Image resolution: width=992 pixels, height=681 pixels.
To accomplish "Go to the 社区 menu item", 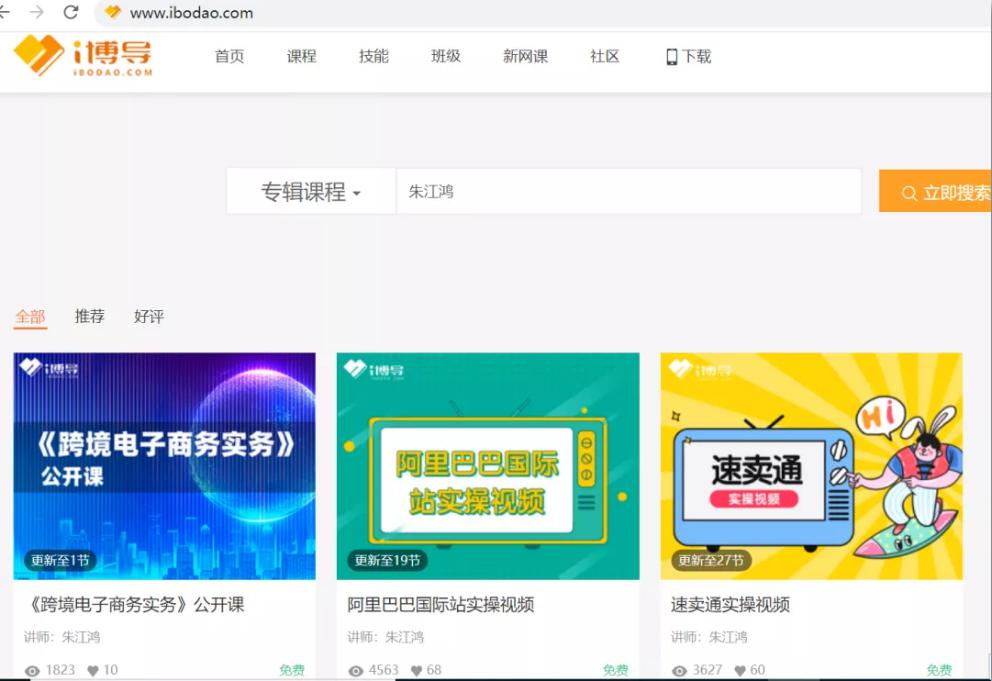I will click(x=604, y=56).
